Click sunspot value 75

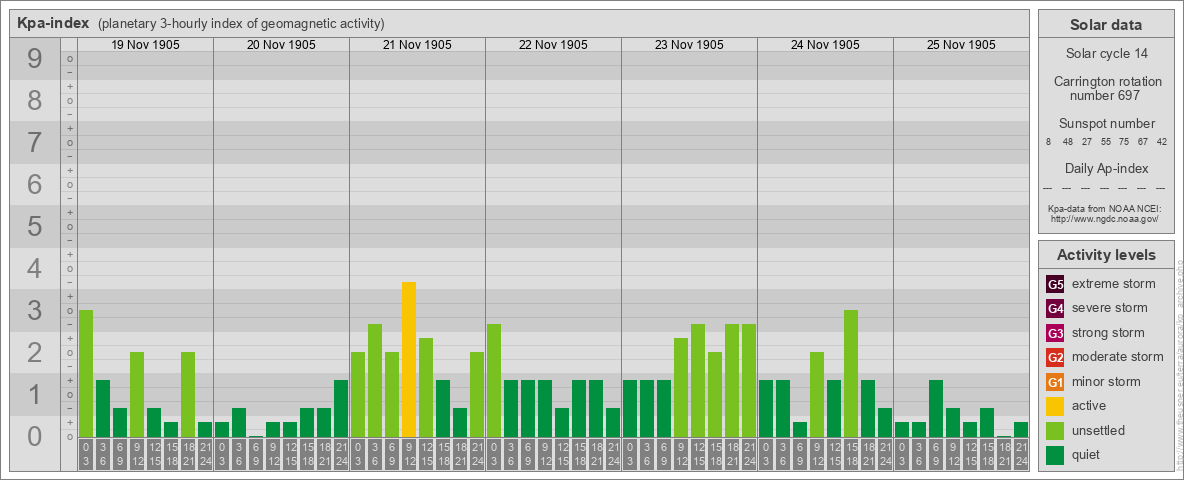[x=1124, y=142]
